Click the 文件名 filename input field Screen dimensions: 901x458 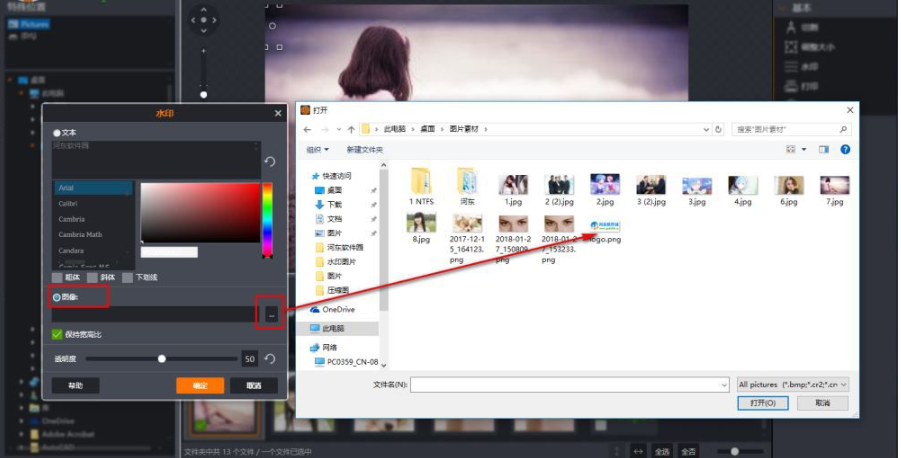click(x=569, y=385)
